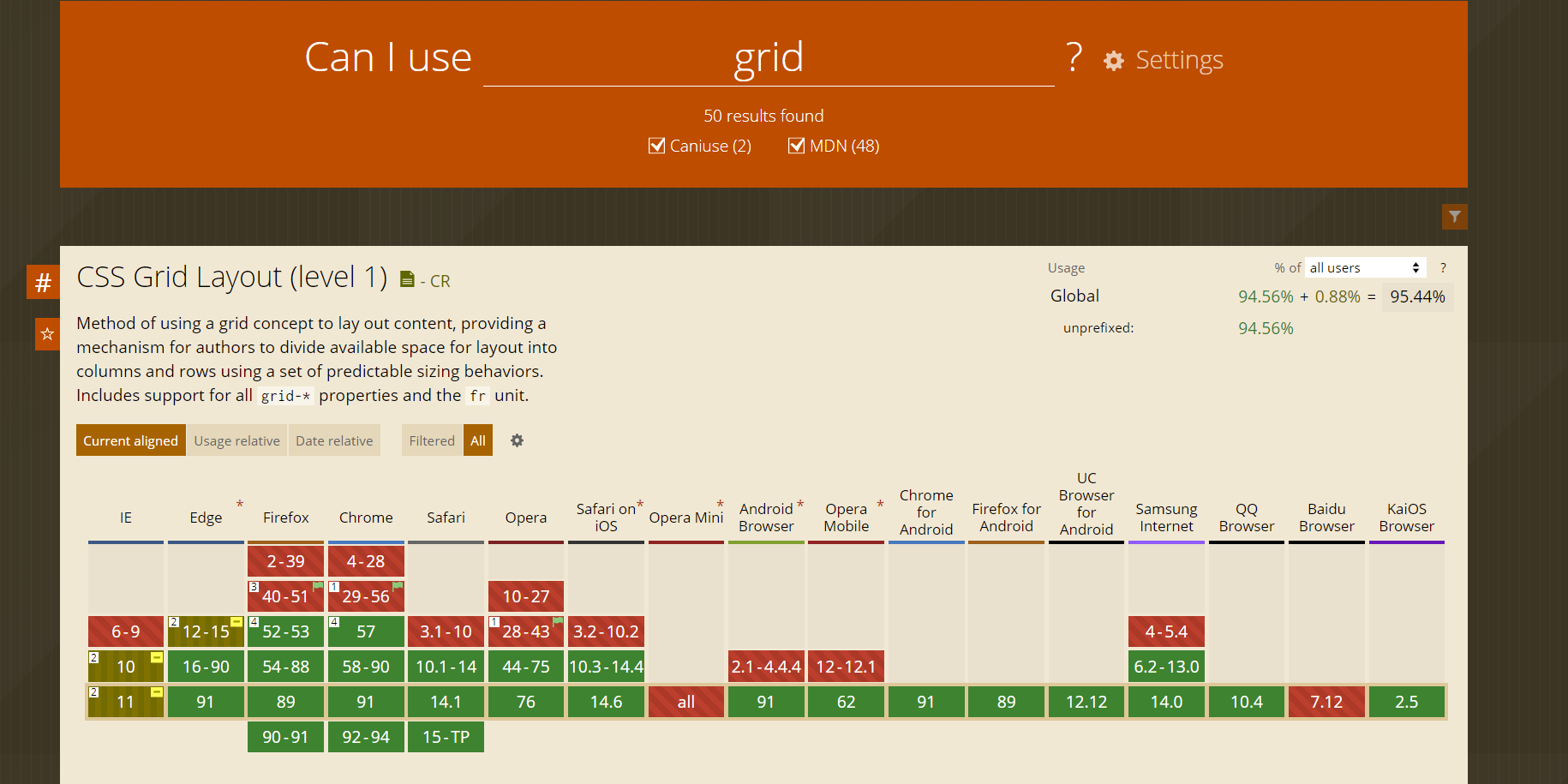Click the Samsung Internet 4-5.4 cell
The width and height of the screenshot is (1568, 784).
[x=1166, y=631]
